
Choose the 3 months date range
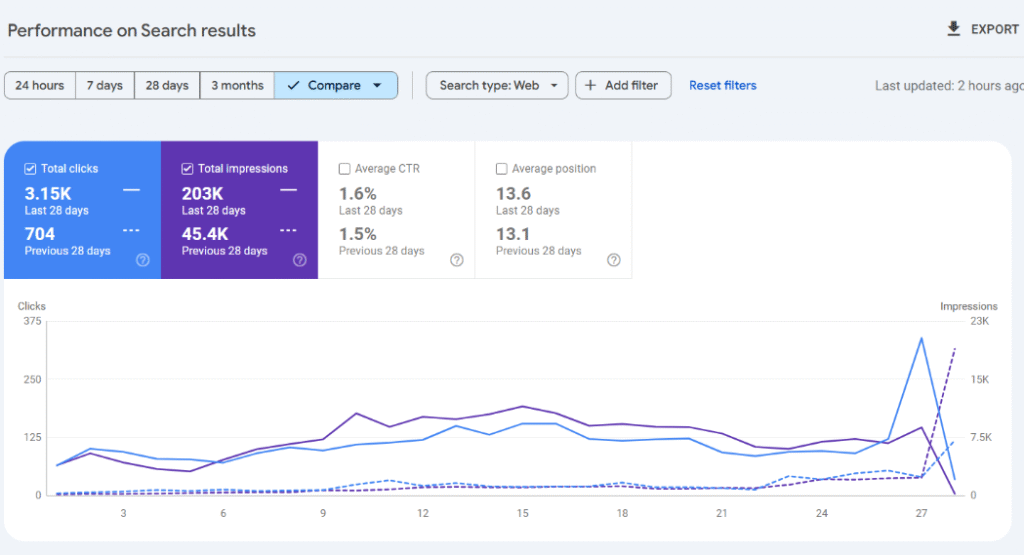237,86
